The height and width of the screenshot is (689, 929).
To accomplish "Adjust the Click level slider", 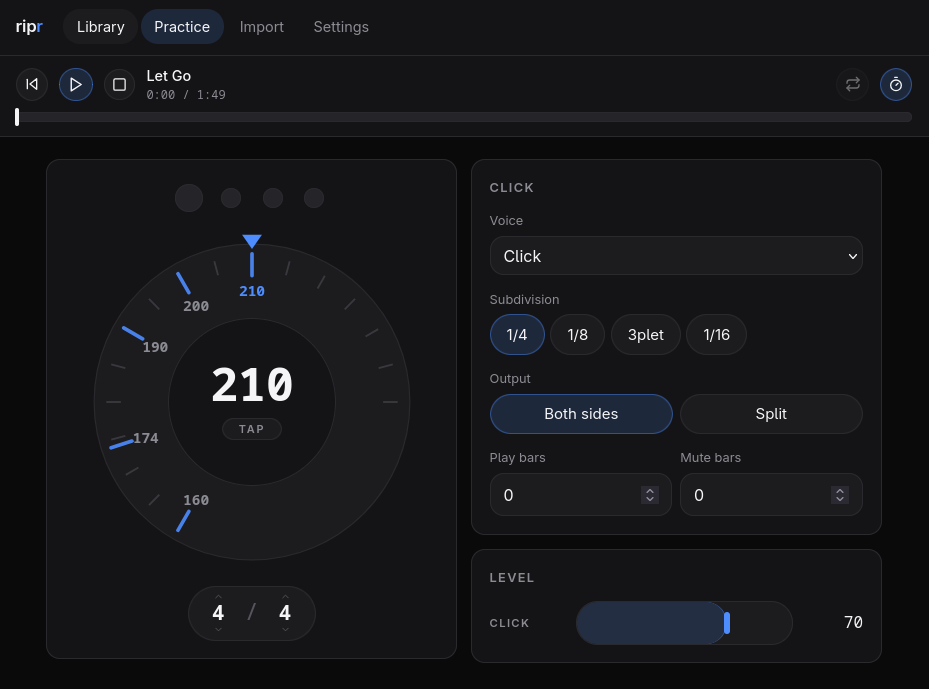I will pyautogui.click(x=684, y=623).
